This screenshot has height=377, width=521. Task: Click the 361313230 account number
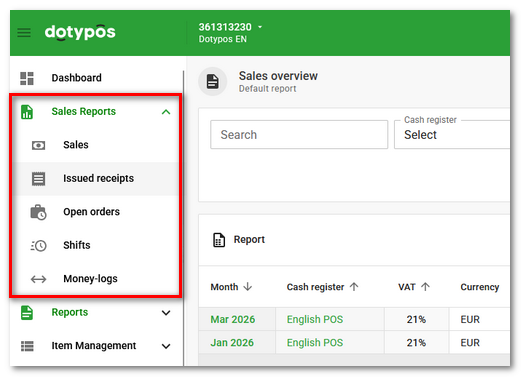(x=225, y=27)
